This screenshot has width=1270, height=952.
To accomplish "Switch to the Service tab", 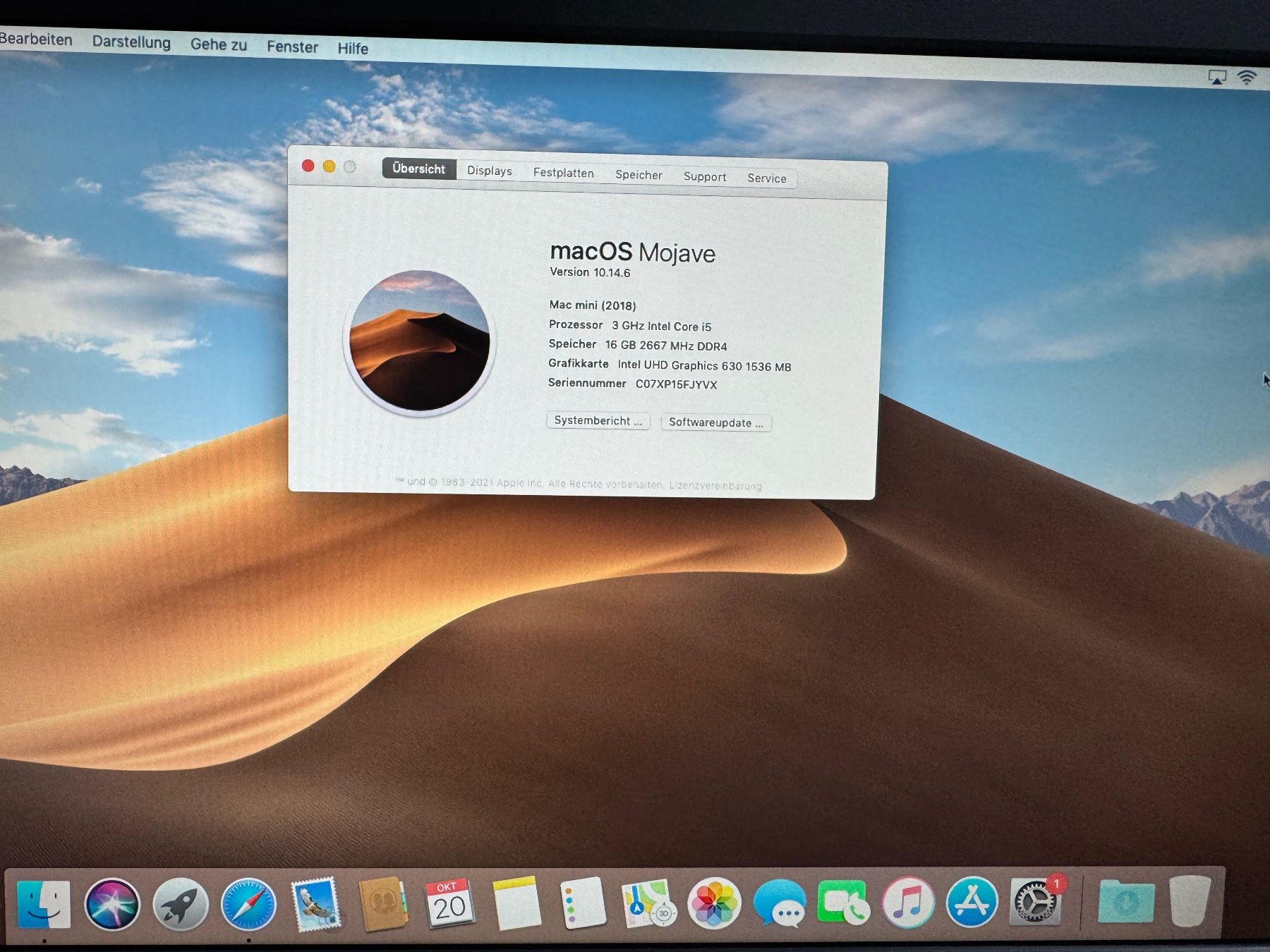I will (x=767, y=178).
